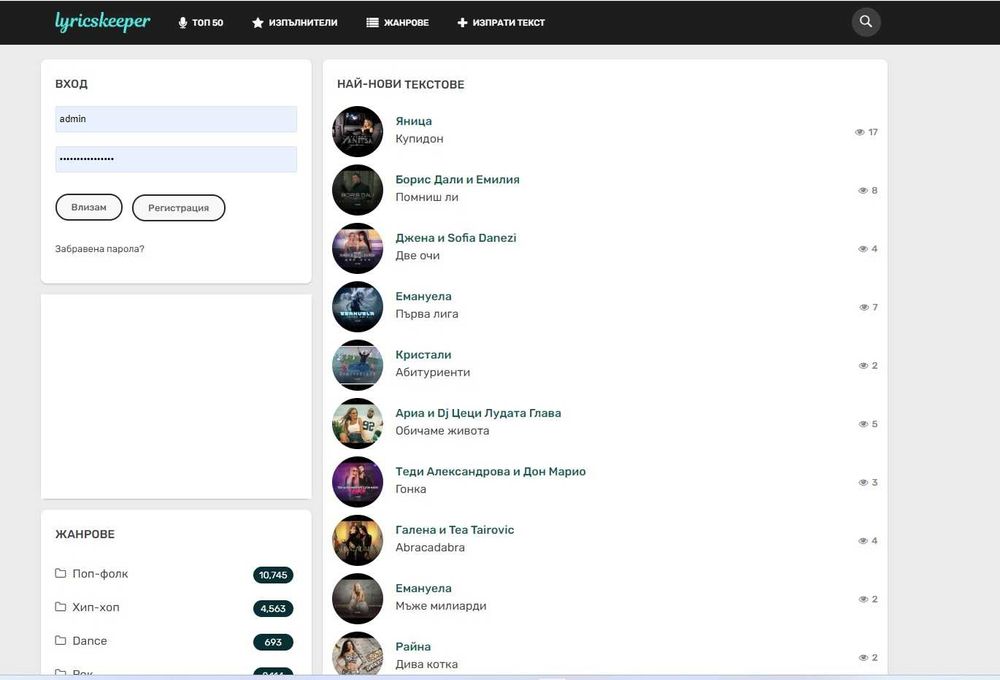The image size is (1000, 680).
Task: Open the Яница artist link
Action: (413, 121)
